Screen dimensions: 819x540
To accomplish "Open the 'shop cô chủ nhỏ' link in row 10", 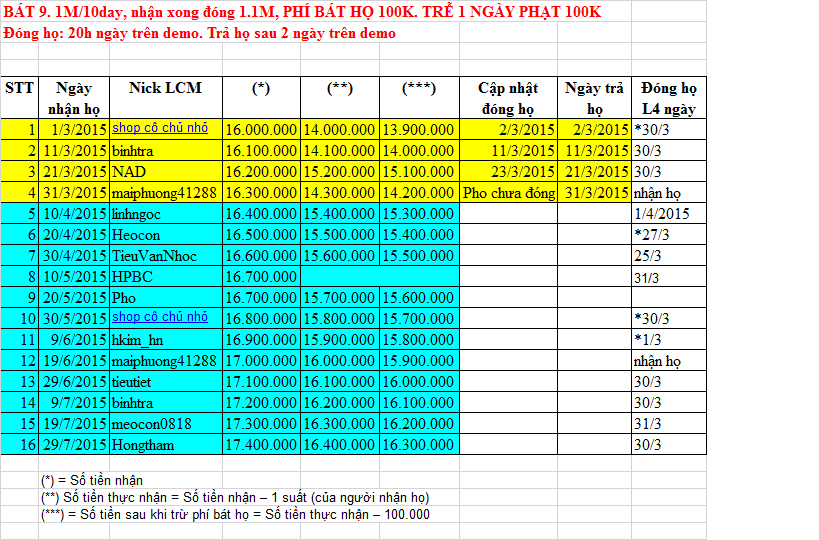I will [160, 317].
